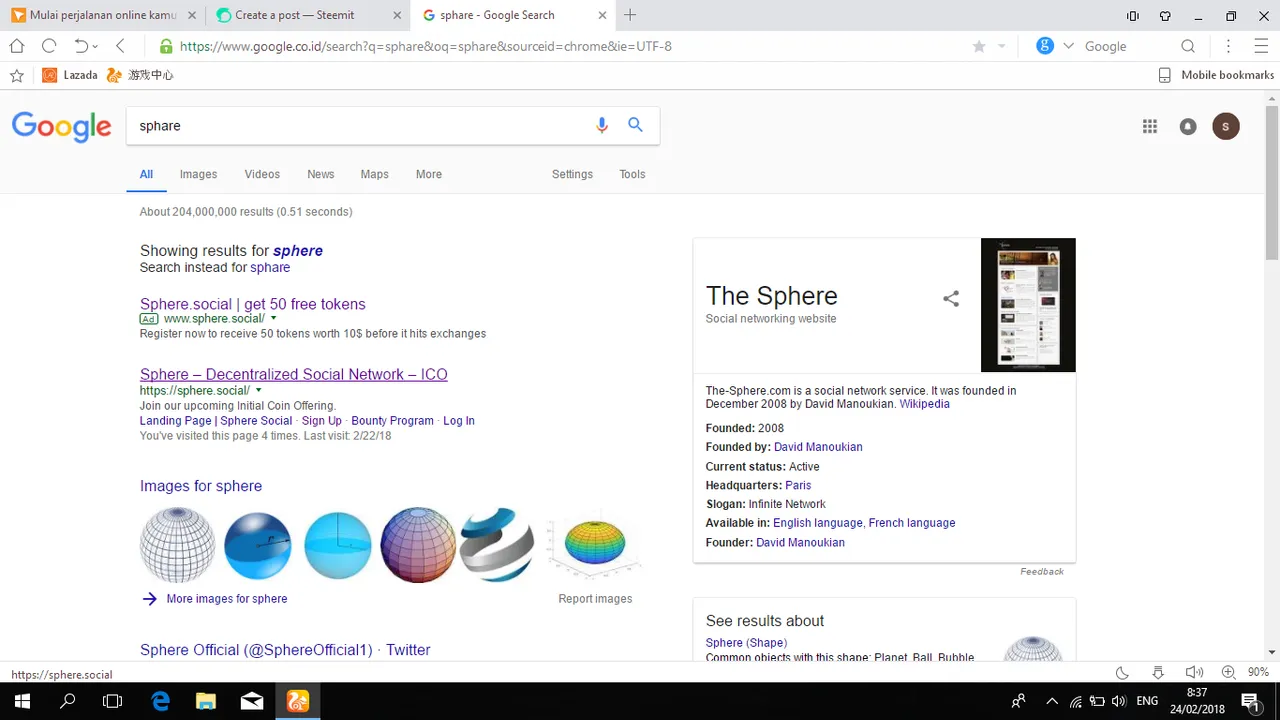Click the 90% zoom level
The image size is (1280, 720).
(x=1259, y=673)
